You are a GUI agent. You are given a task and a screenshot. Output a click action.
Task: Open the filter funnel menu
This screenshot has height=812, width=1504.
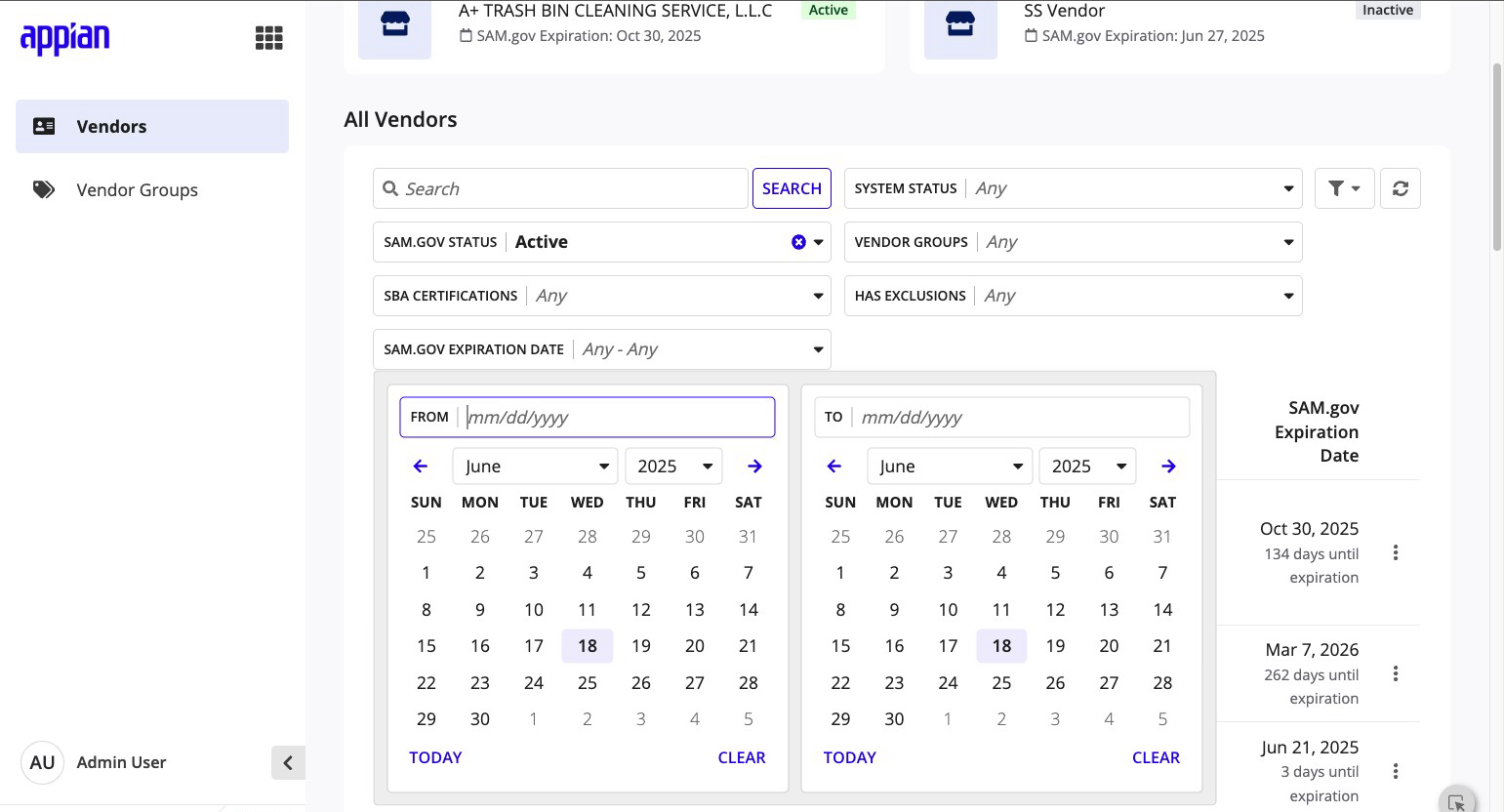pos(1344,188)
